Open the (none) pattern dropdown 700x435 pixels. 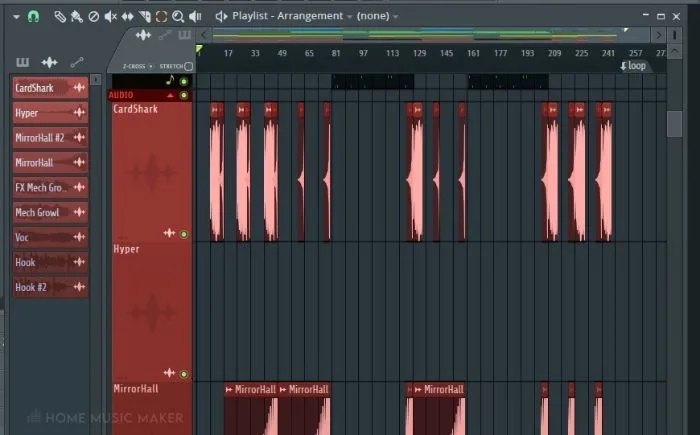coord(377,16)
